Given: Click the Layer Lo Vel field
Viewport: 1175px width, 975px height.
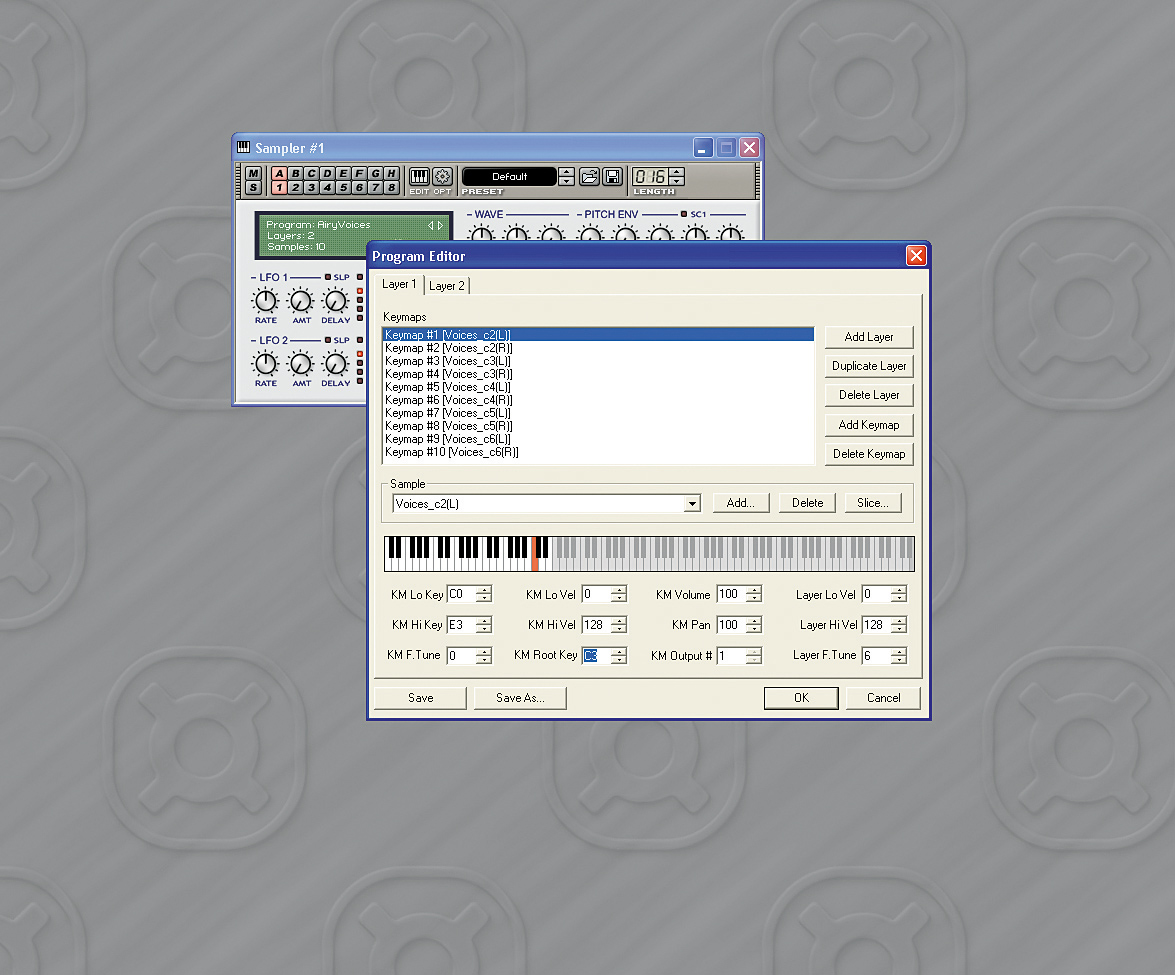Looking at the screenshot, I should pos(876,594).
